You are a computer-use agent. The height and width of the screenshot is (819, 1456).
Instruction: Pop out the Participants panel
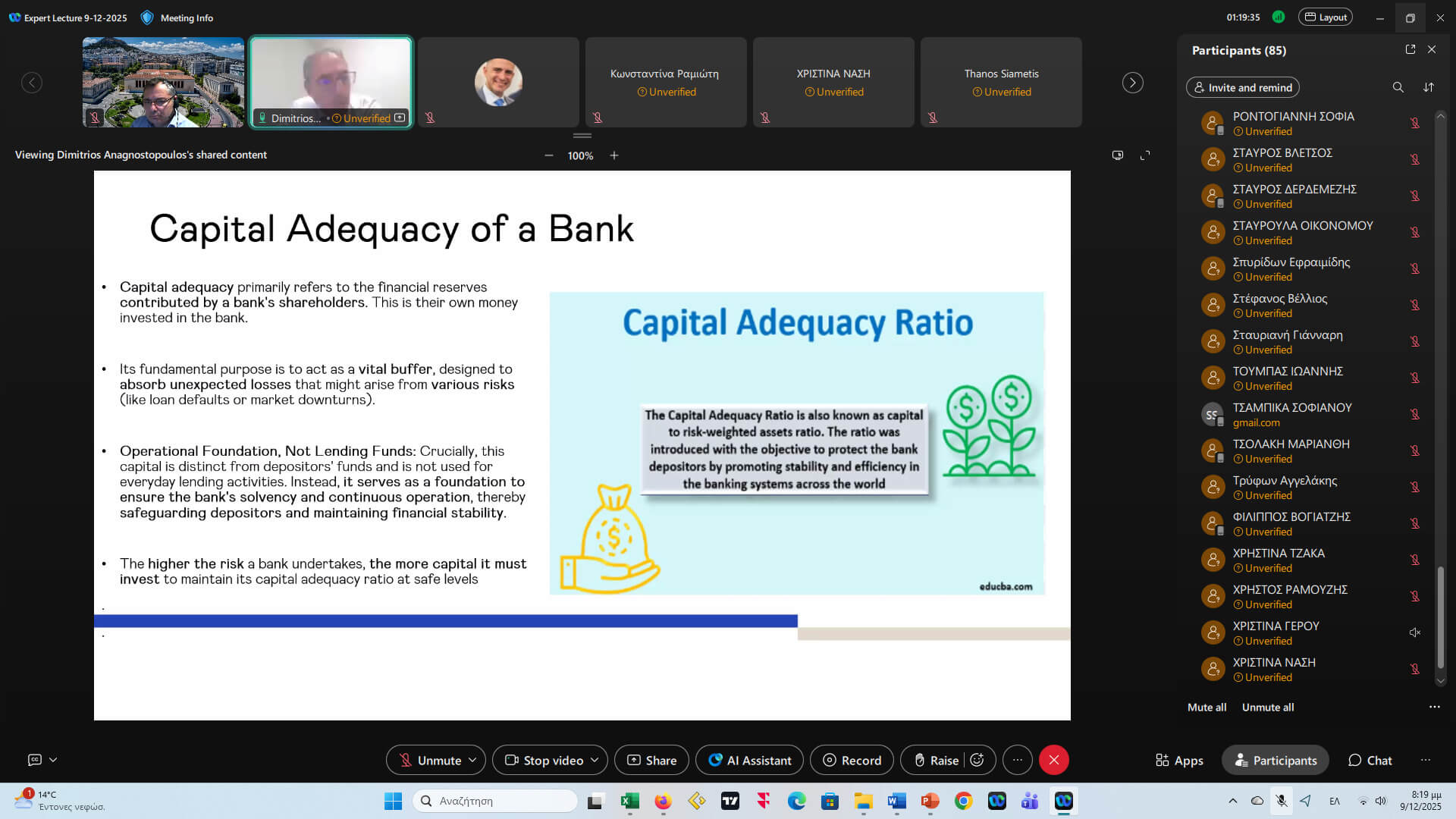point(1410,49)
